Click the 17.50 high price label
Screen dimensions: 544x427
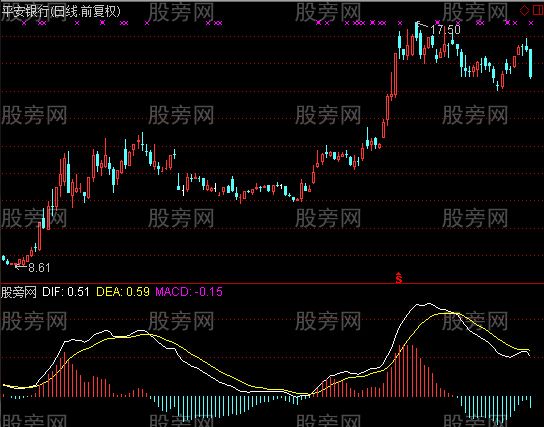446,30
